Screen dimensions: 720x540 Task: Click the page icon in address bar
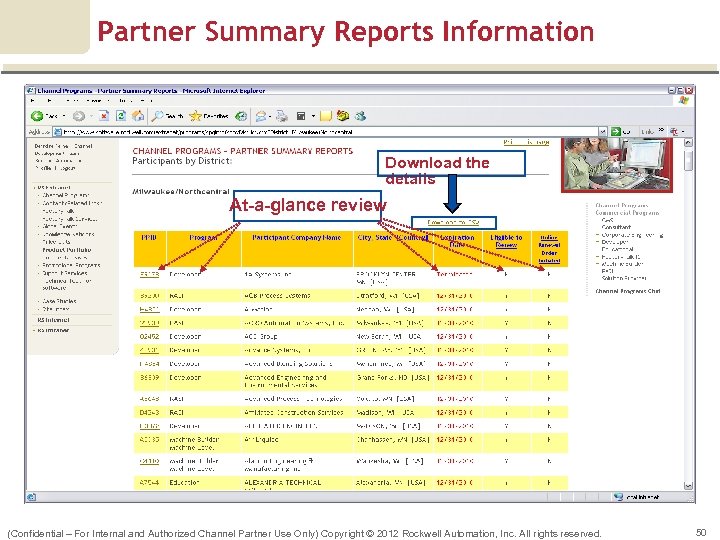tap(58, 132)
